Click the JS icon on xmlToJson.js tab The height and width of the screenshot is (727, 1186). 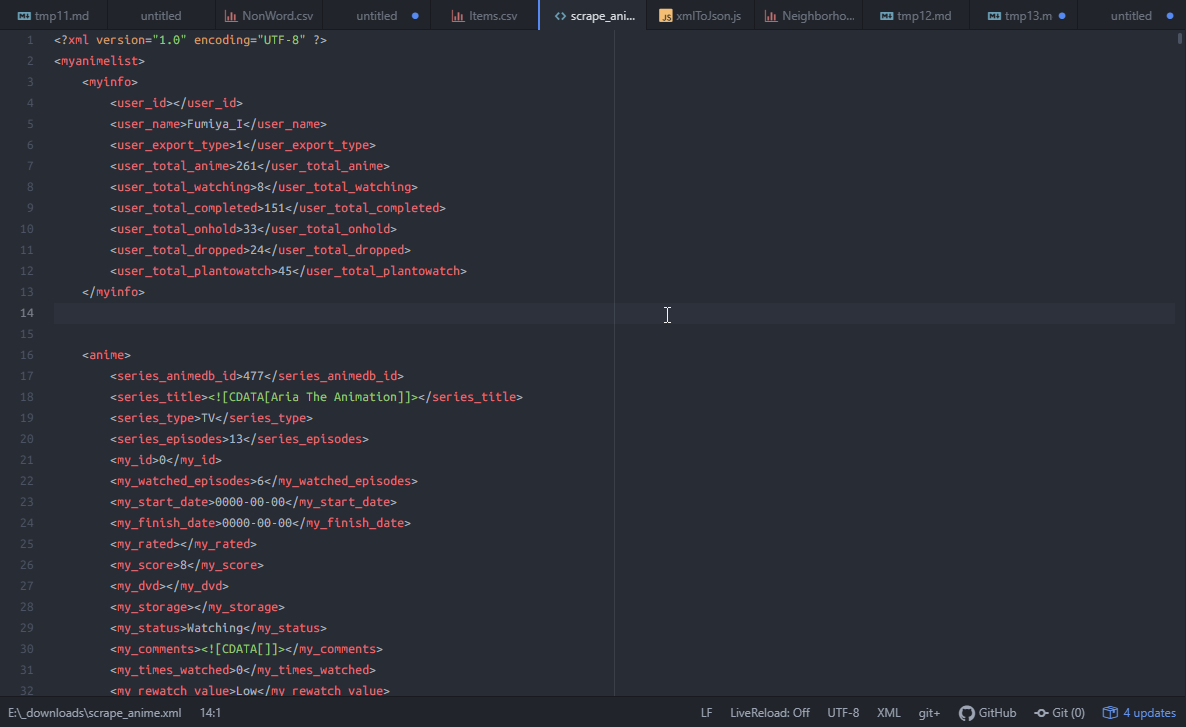pos(665,16)
